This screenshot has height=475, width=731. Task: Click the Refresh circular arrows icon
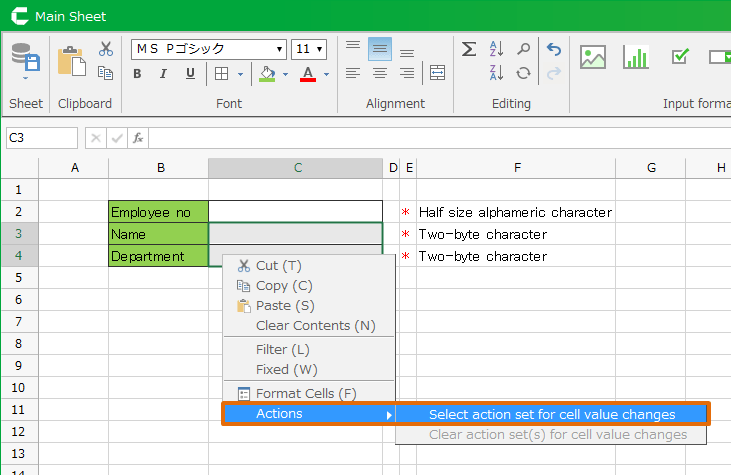pyautogui.click(x=524, y=73)
